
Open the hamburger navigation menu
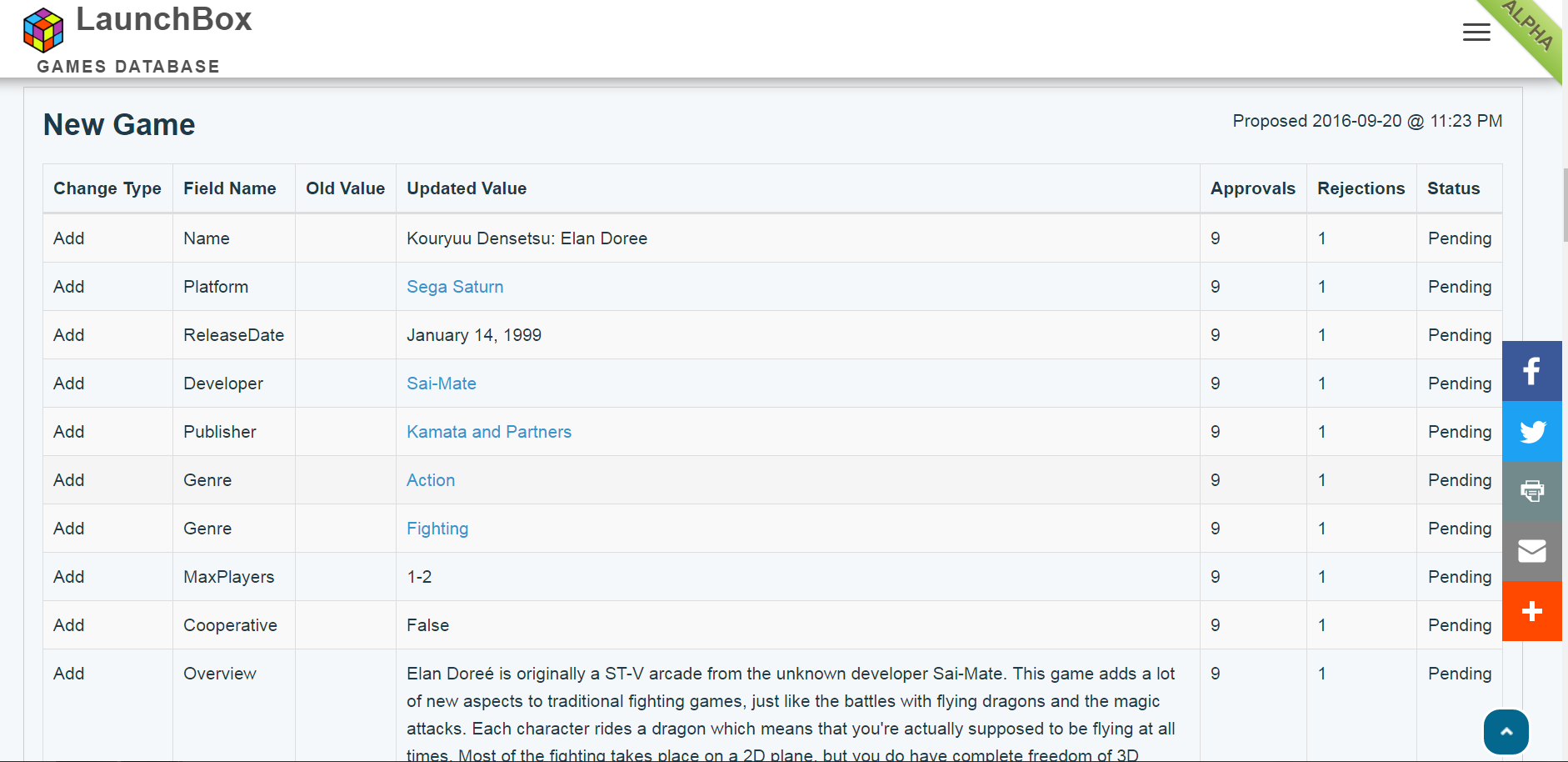click(x=1476, y=33)
